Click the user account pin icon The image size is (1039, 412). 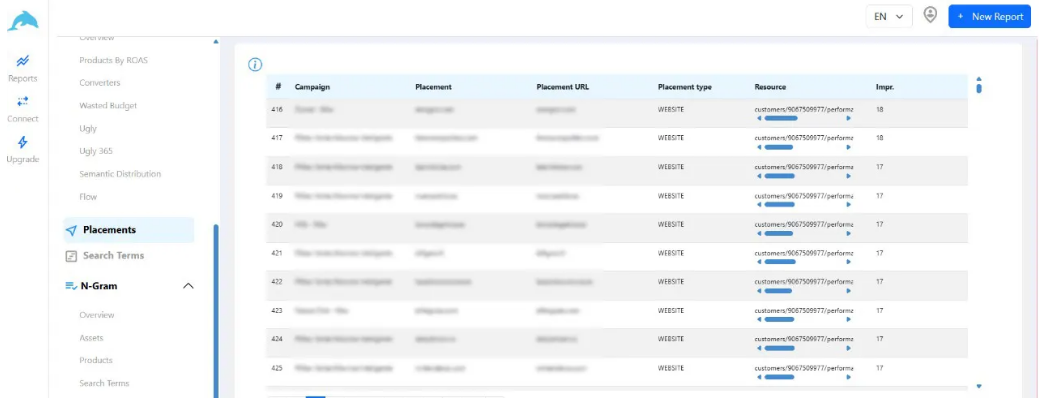pos(930,15)
